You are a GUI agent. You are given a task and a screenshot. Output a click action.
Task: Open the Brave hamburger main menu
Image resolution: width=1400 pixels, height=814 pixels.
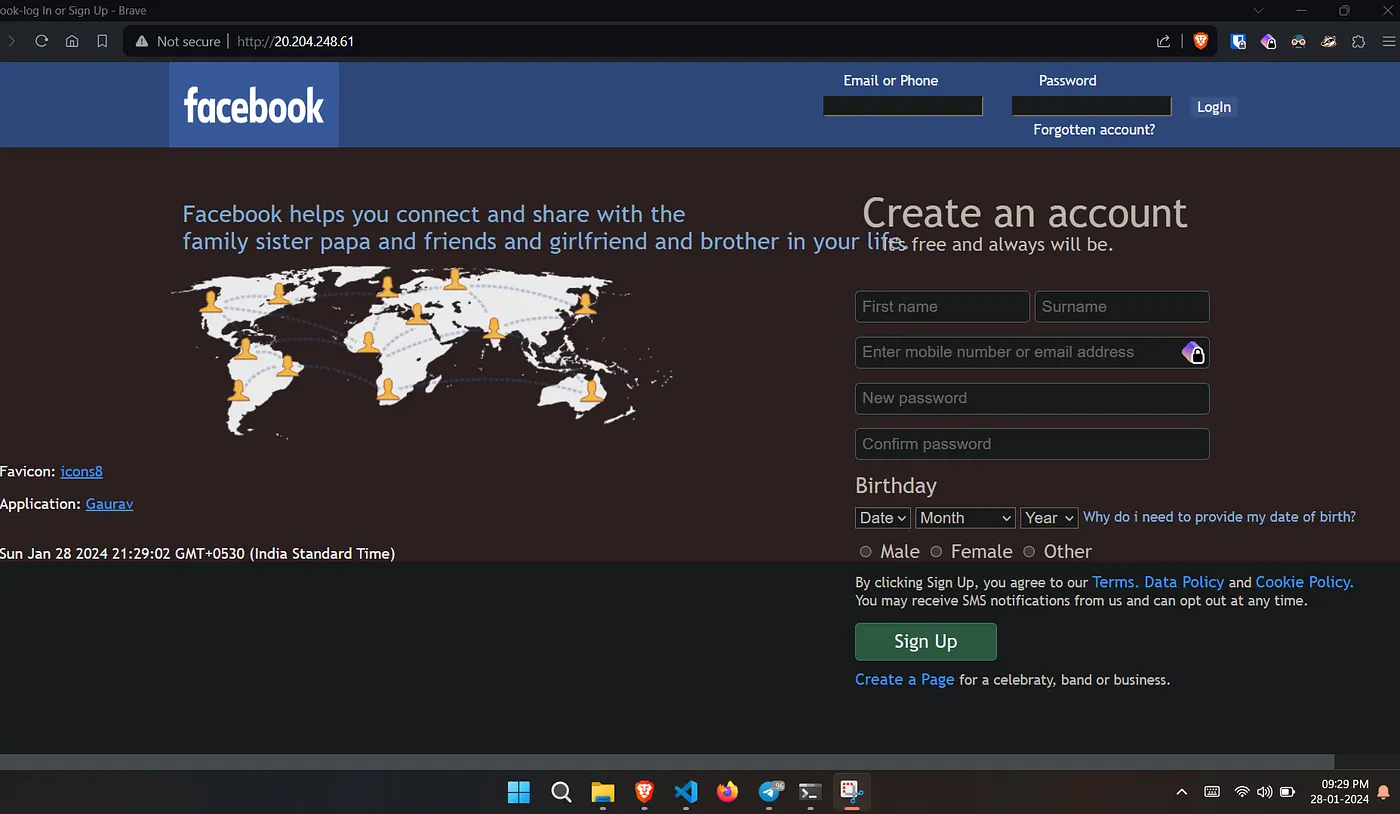[1389, 41]
